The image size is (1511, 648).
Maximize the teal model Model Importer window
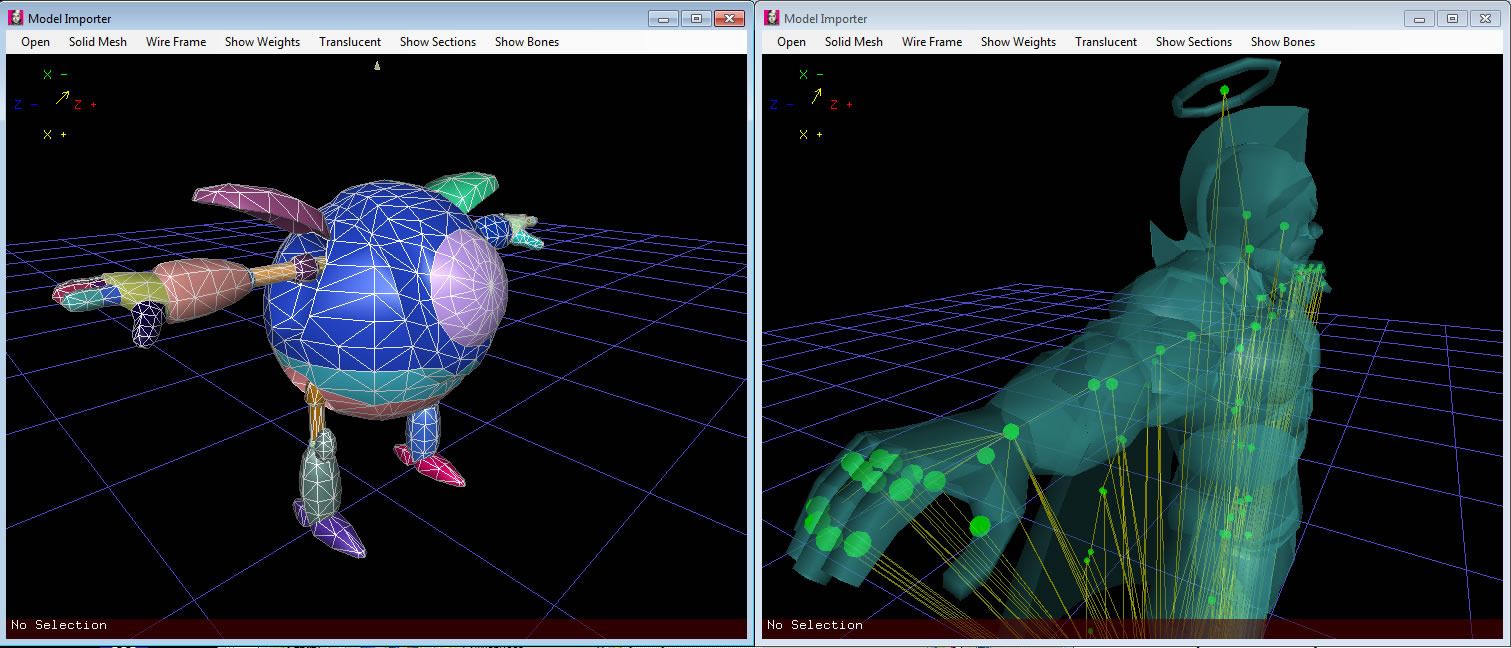point(1453,18)
